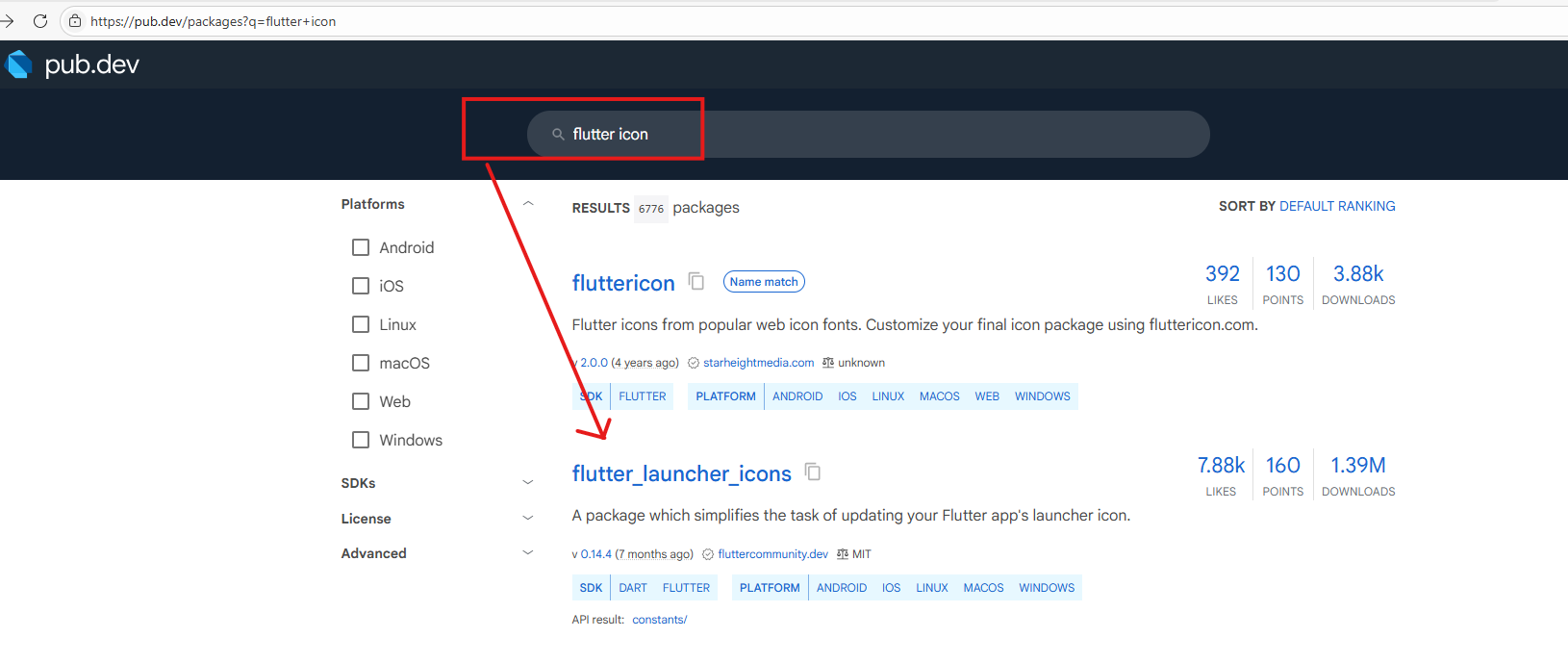
Task: Expand the SDKs filter section
Action: pyautogui.click(x=527, y=483)
